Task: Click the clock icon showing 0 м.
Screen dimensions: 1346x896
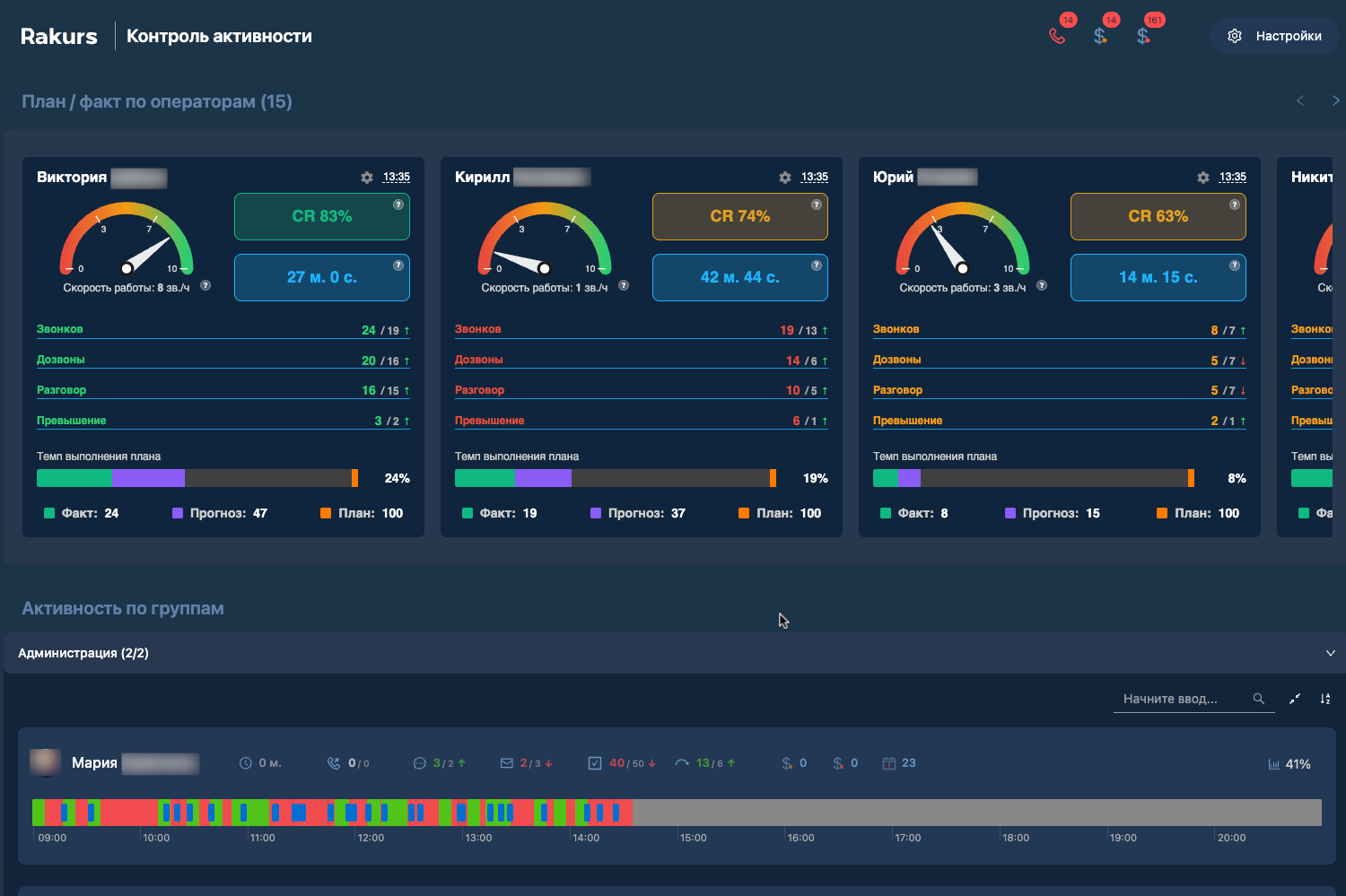Action: click(x=245, y=763)
